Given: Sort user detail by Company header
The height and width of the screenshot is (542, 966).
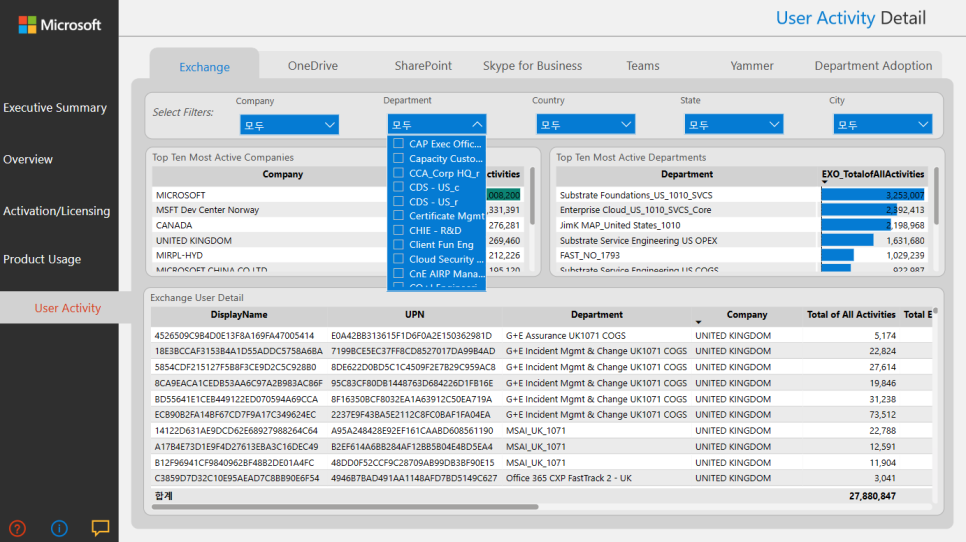Looking at the screenshot, I should tap(747, 315).
